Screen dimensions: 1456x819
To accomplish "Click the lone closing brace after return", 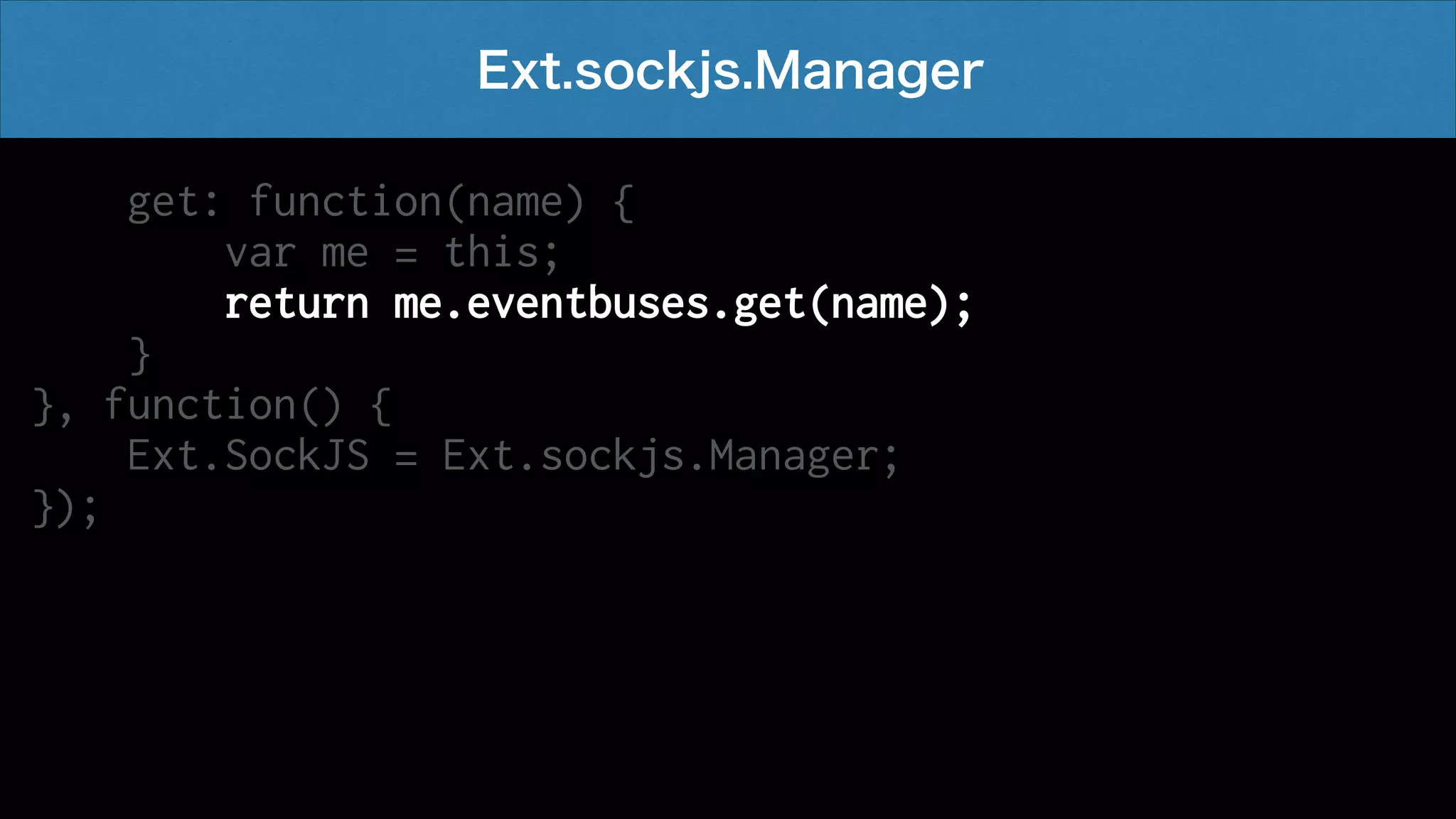I will [x=140, y=355].
